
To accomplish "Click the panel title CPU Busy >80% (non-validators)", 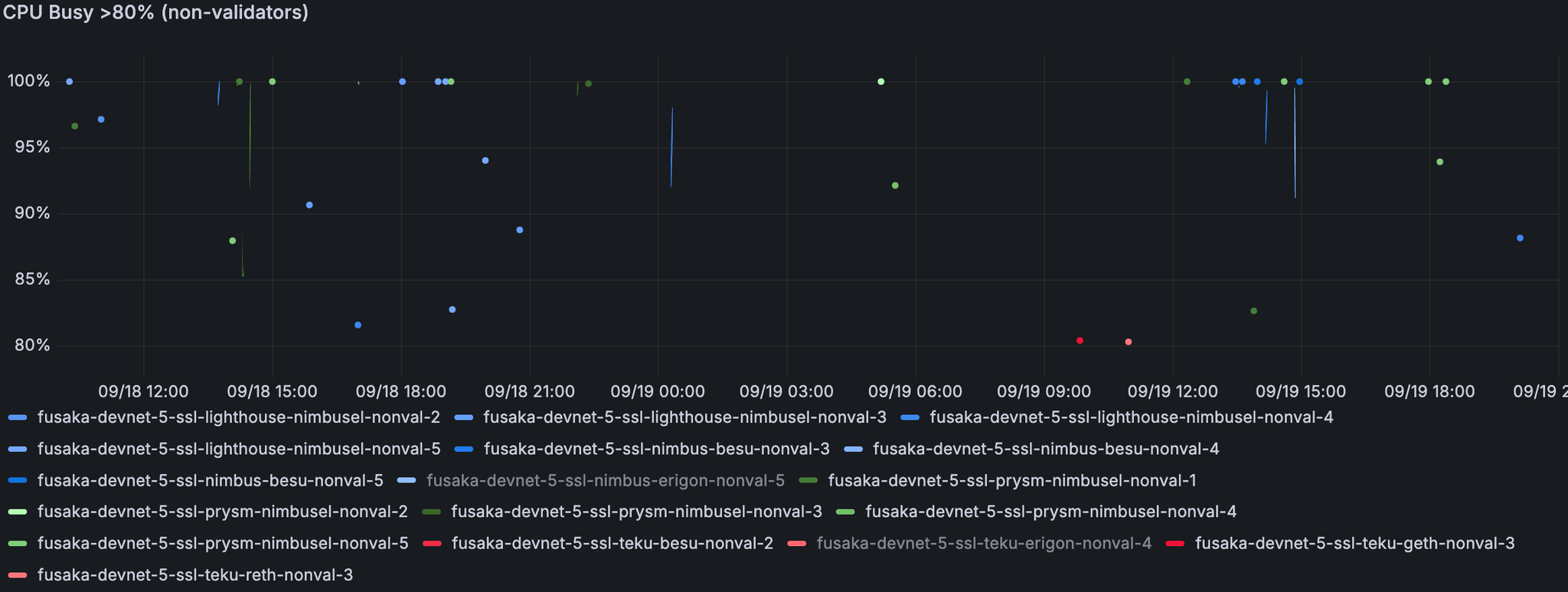I will [155, 13].
